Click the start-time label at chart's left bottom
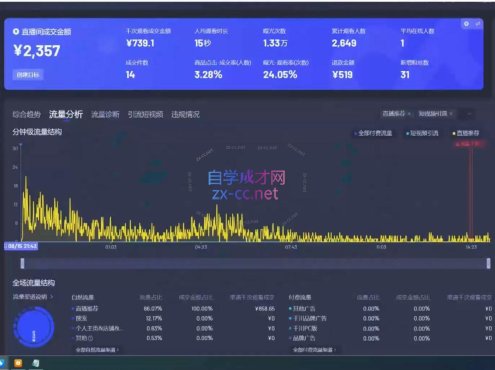The height and width of the screenshot is (370, 495). click(21, 246)
